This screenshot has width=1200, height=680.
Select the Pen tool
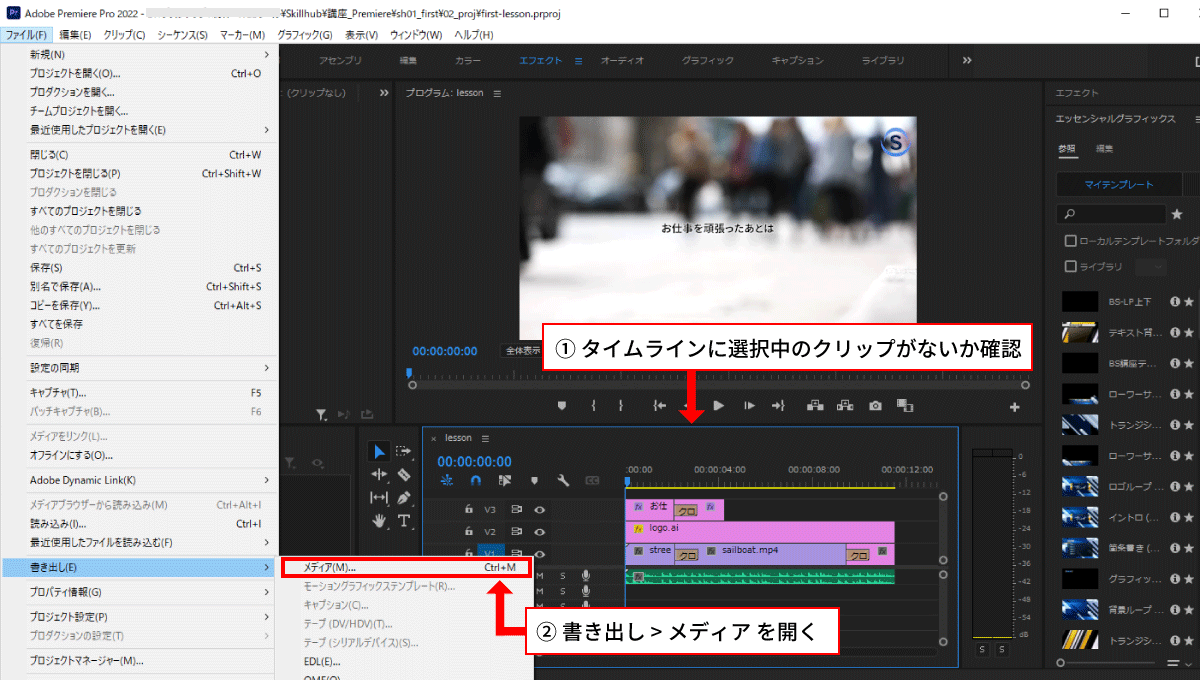click(404, 498)
